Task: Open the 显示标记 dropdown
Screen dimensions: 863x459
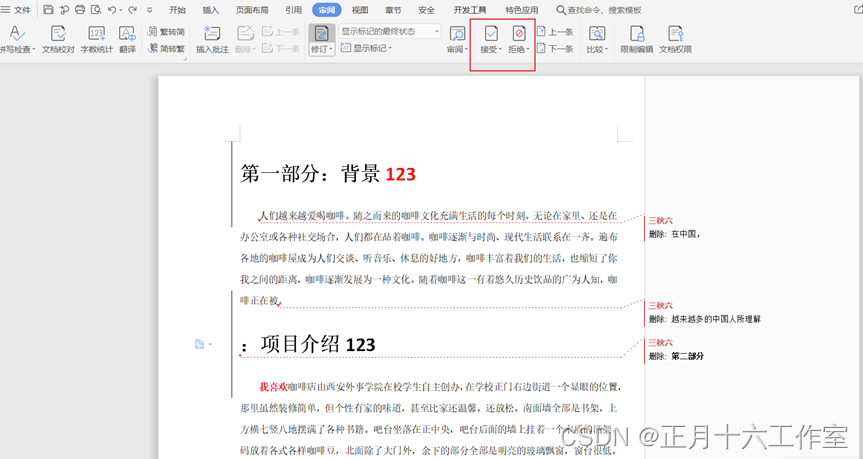Action: [x=367, y=48]
